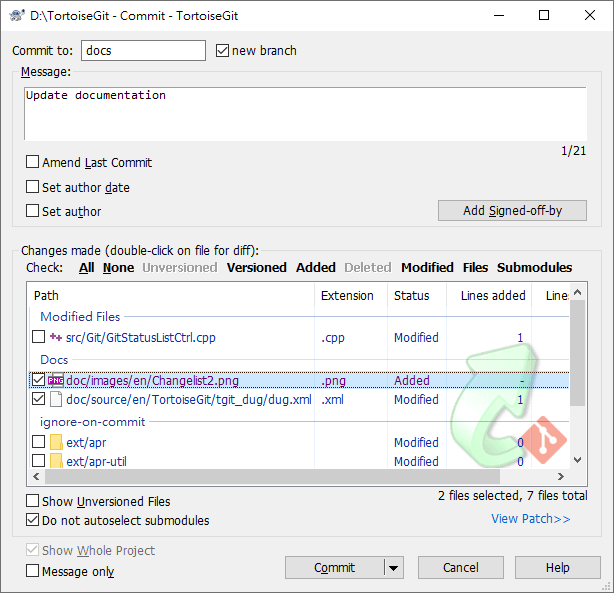
Task: Select the doc/images/en/Changelist2.png path text
Action: 152,380
